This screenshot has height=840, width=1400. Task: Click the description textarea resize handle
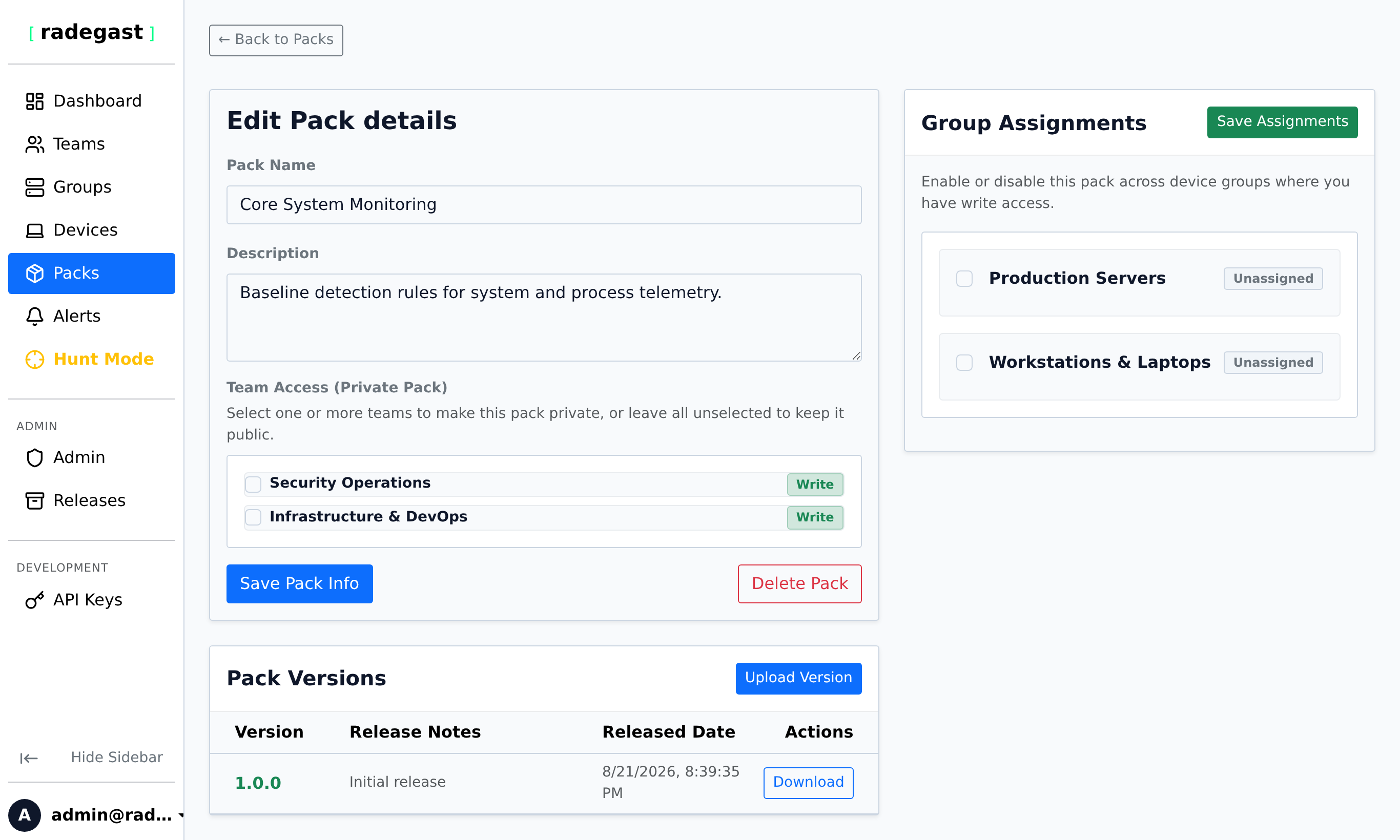856,355
